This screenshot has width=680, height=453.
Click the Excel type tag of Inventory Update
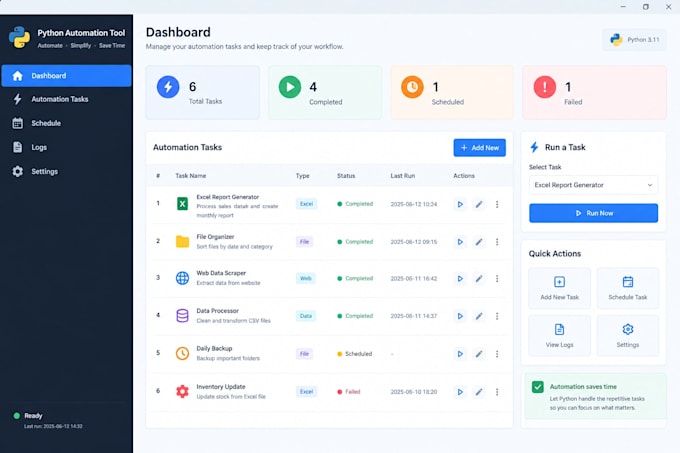click(x=306, y=392)
